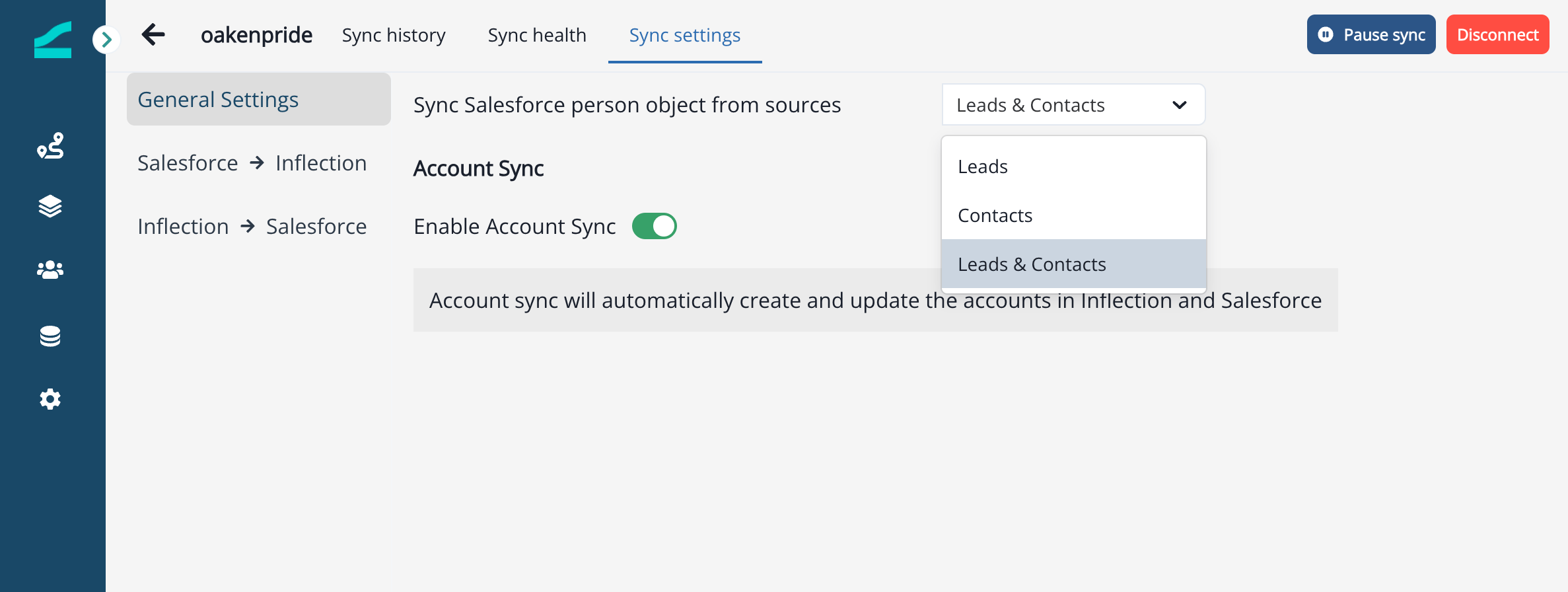The width and height of the screenshot is (1568, 592).
Task: Select the Sync settings tab
Action: click(685, 35)
